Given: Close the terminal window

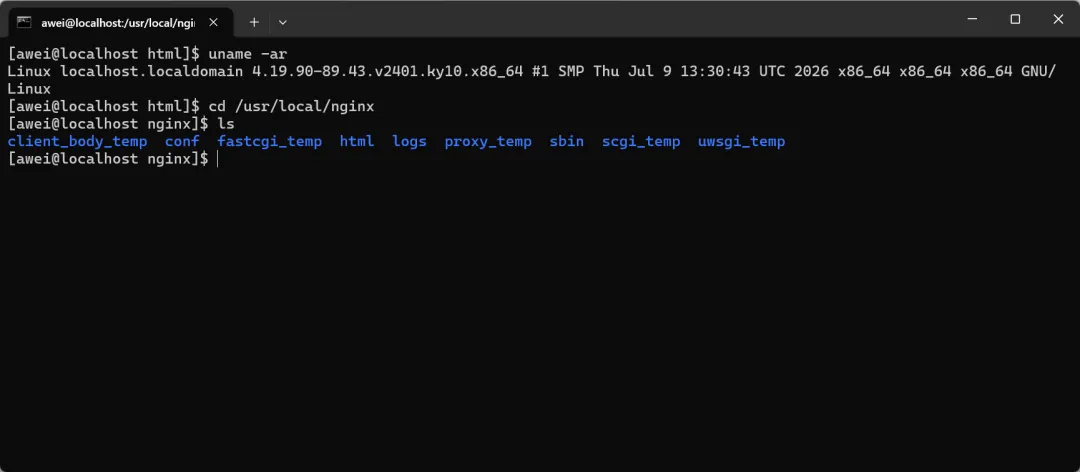Looking at the screenshot, I should (1058, 19).
